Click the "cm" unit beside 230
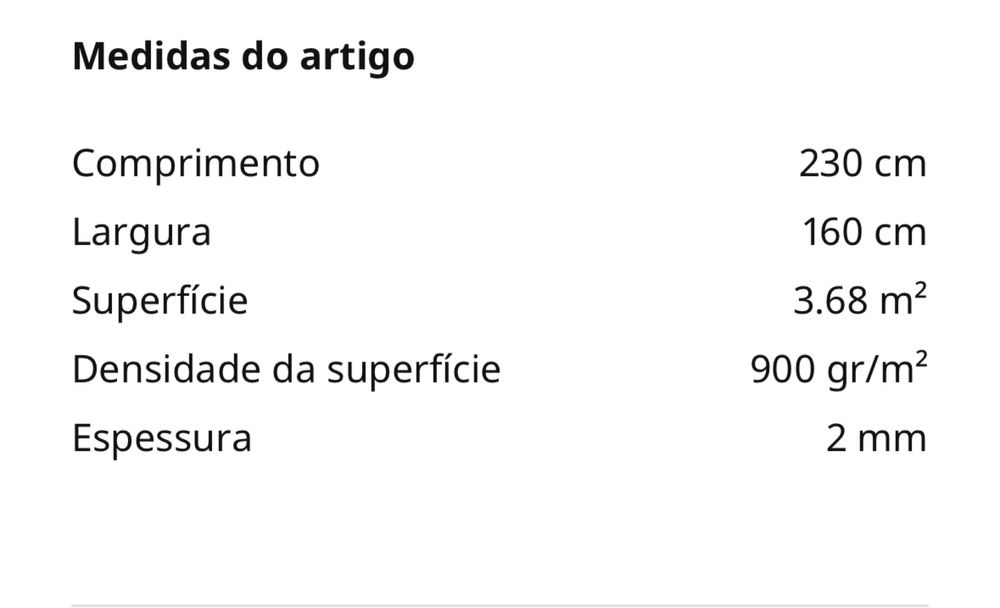Viewport: 1000px width, 608px height. (x=901, y=163)
